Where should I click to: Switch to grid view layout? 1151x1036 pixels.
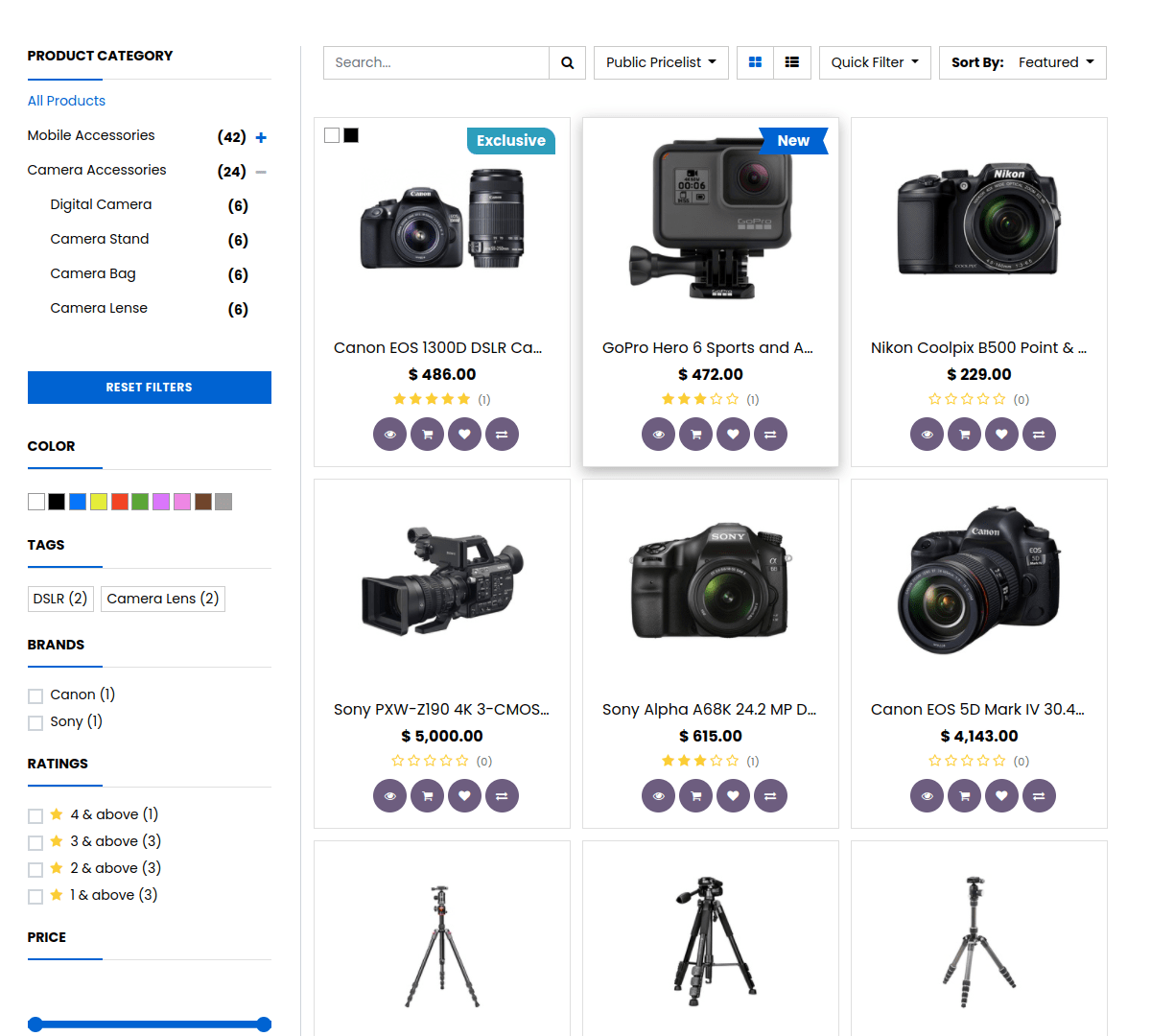755,62
